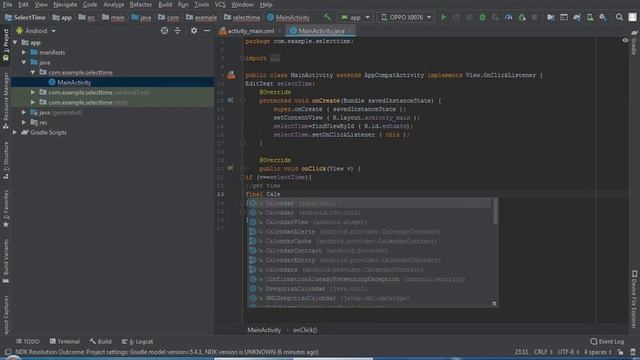Click the corner icon of the completion popup

494,304
